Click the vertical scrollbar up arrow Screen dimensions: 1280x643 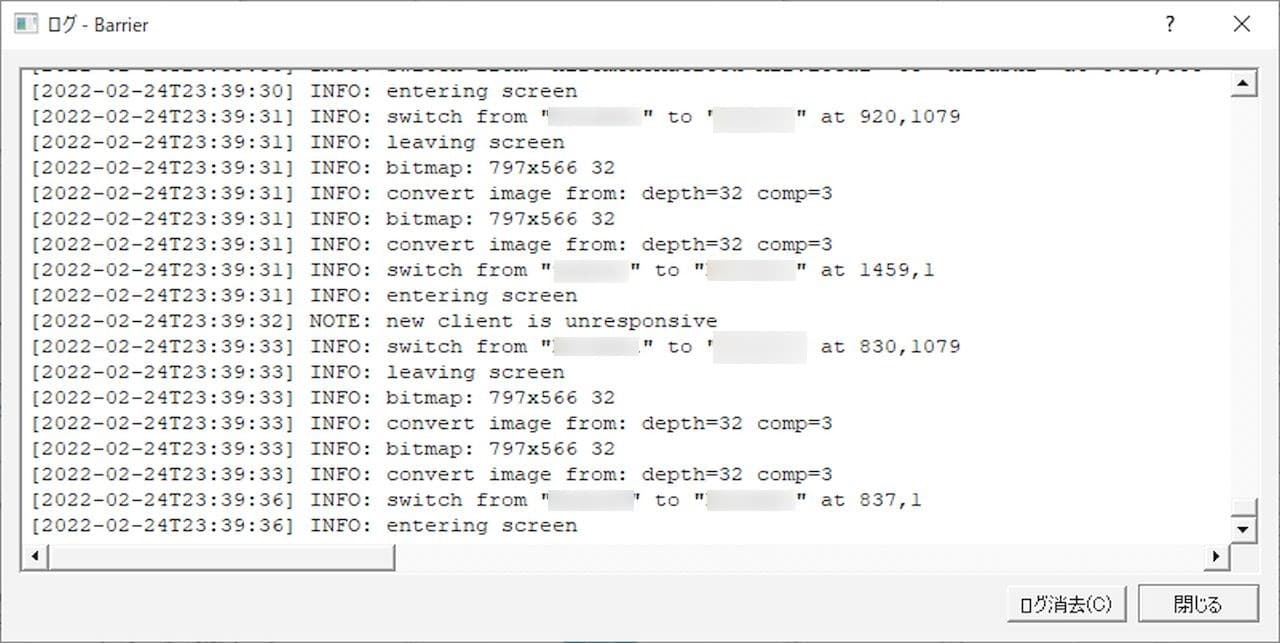coord(1243,84)
